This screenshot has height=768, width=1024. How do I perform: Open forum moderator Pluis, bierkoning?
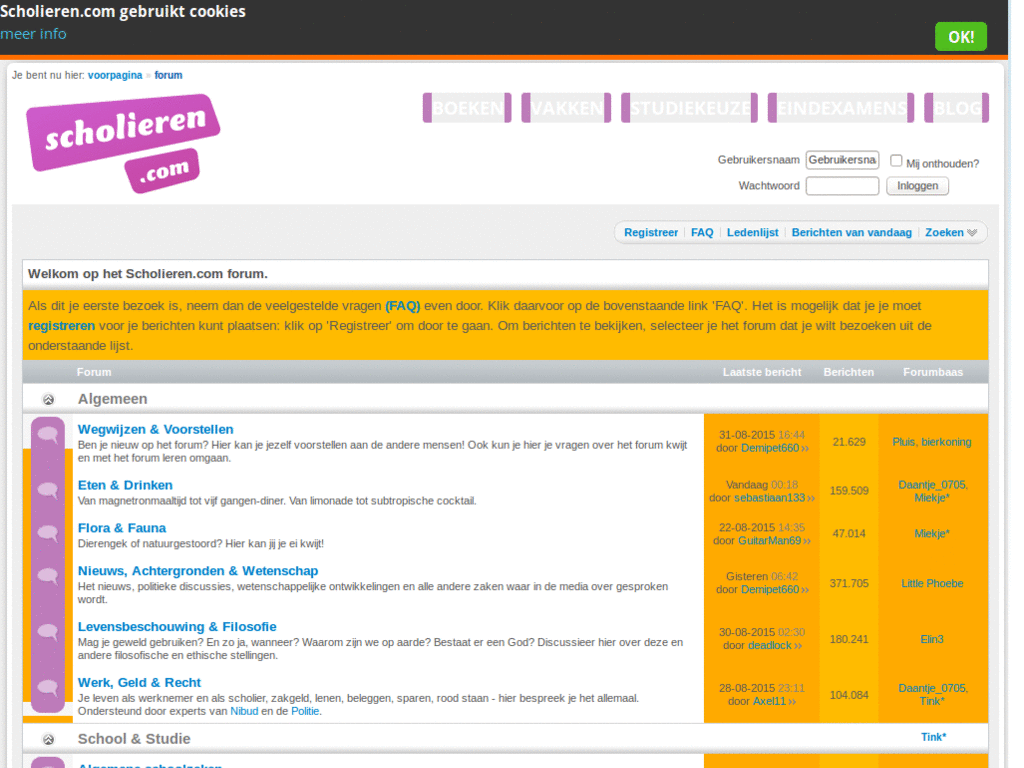[x=932, y=443]
